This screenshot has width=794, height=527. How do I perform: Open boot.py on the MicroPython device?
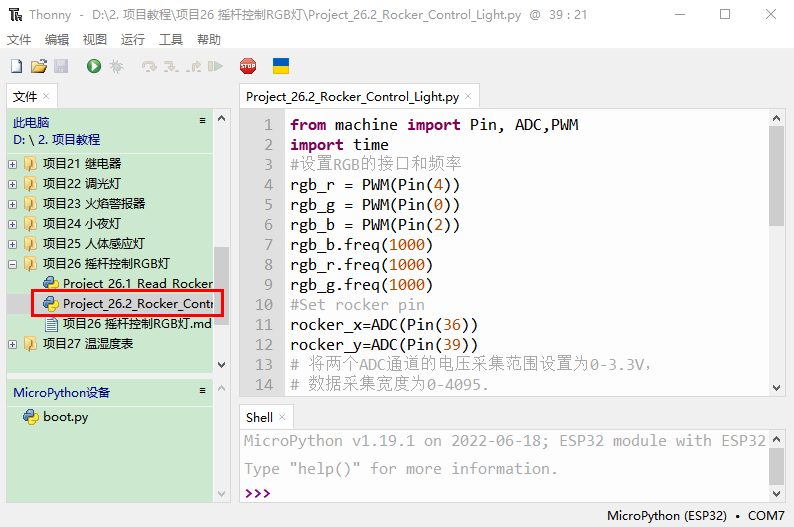click(65, 417)
